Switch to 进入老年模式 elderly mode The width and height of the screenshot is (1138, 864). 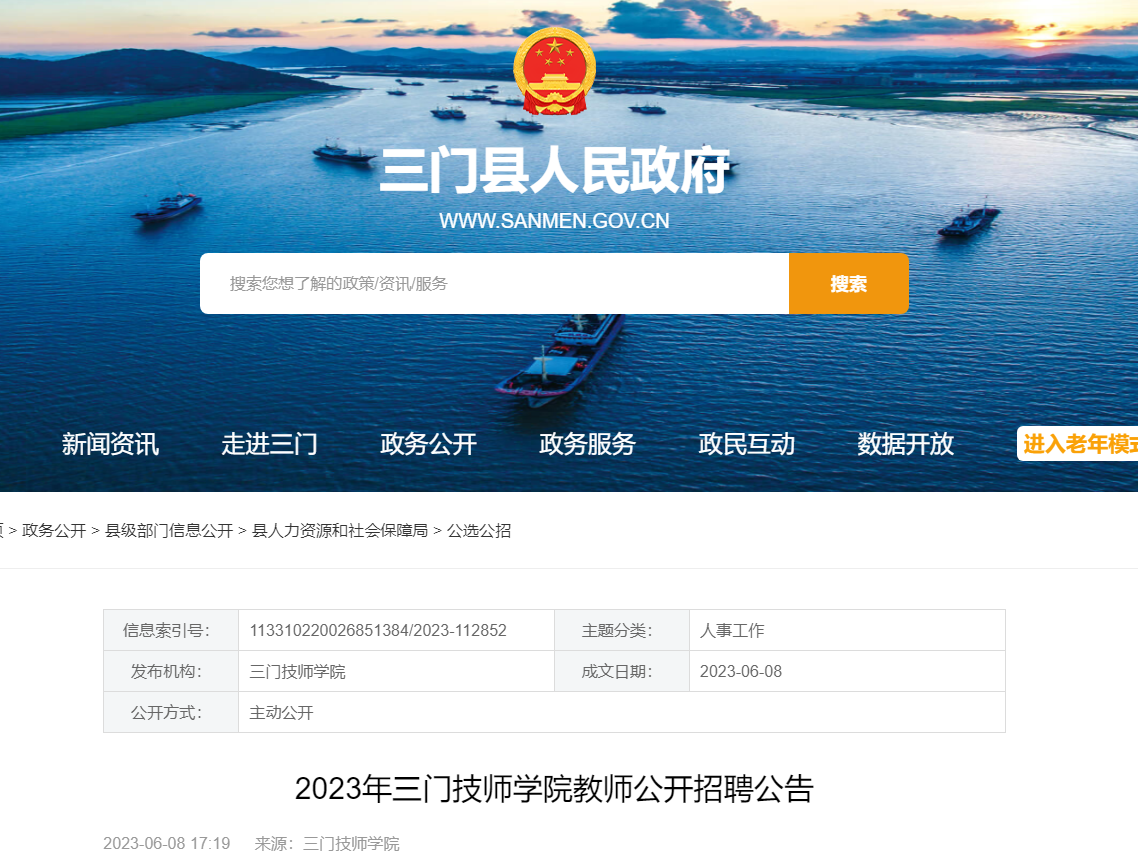pos(1078,444)
